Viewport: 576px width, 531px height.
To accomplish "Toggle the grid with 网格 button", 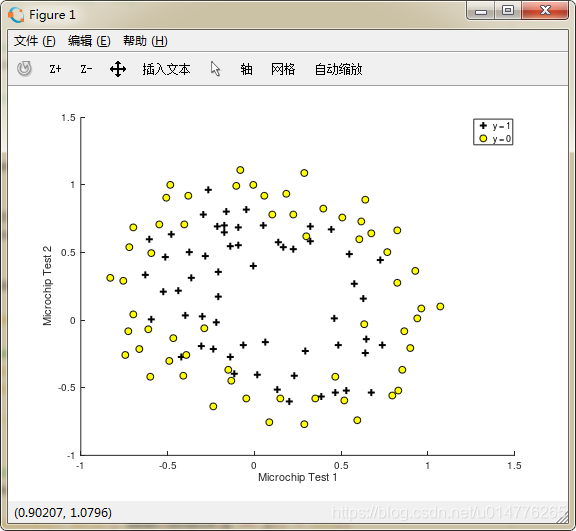I will [x=283, y=69].
